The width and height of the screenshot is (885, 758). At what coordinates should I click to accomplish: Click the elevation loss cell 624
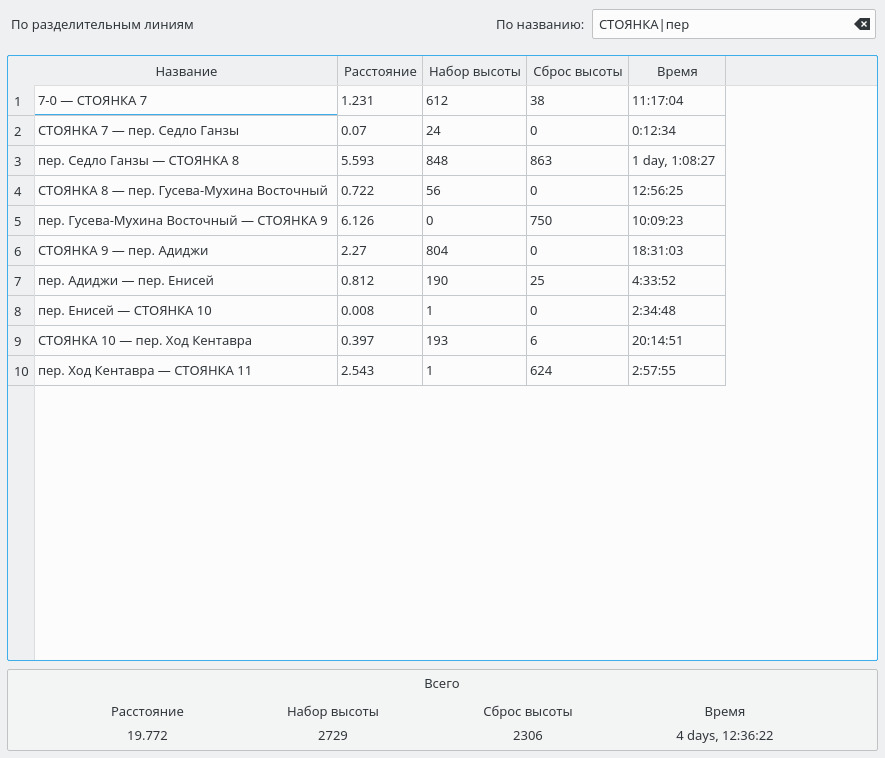(577, 371)
